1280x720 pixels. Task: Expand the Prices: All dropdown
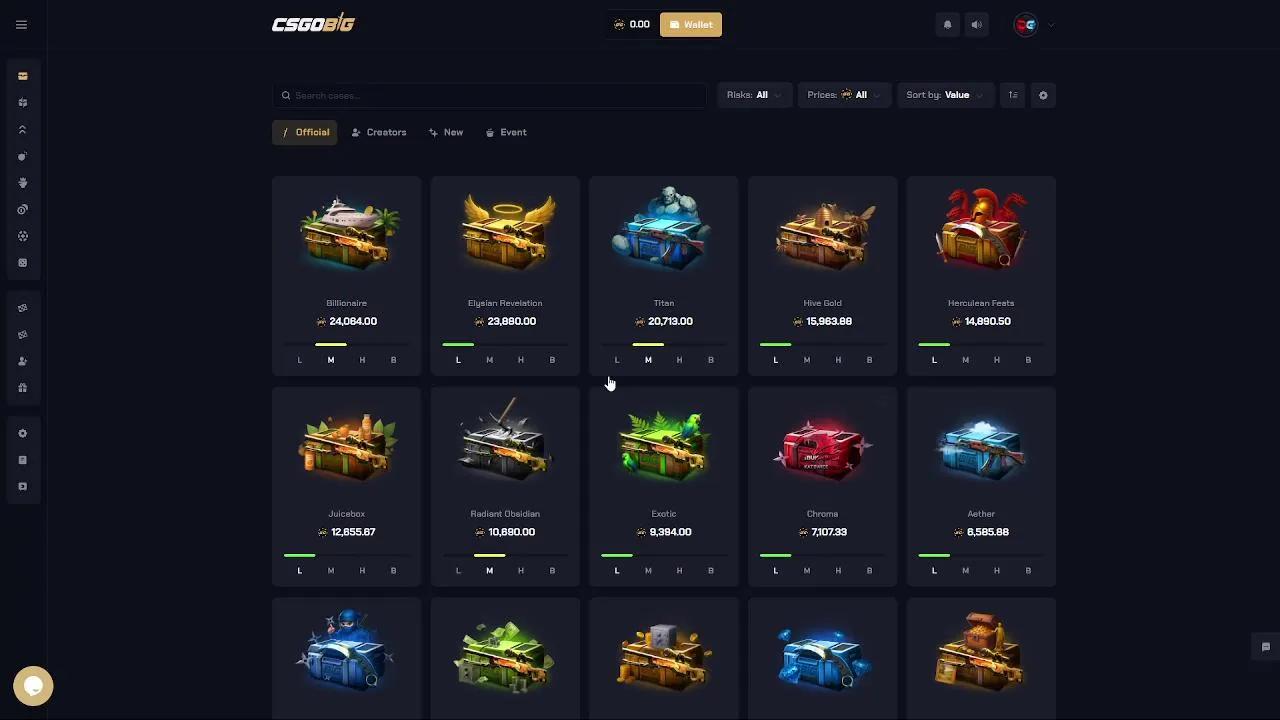pos(845,95)
